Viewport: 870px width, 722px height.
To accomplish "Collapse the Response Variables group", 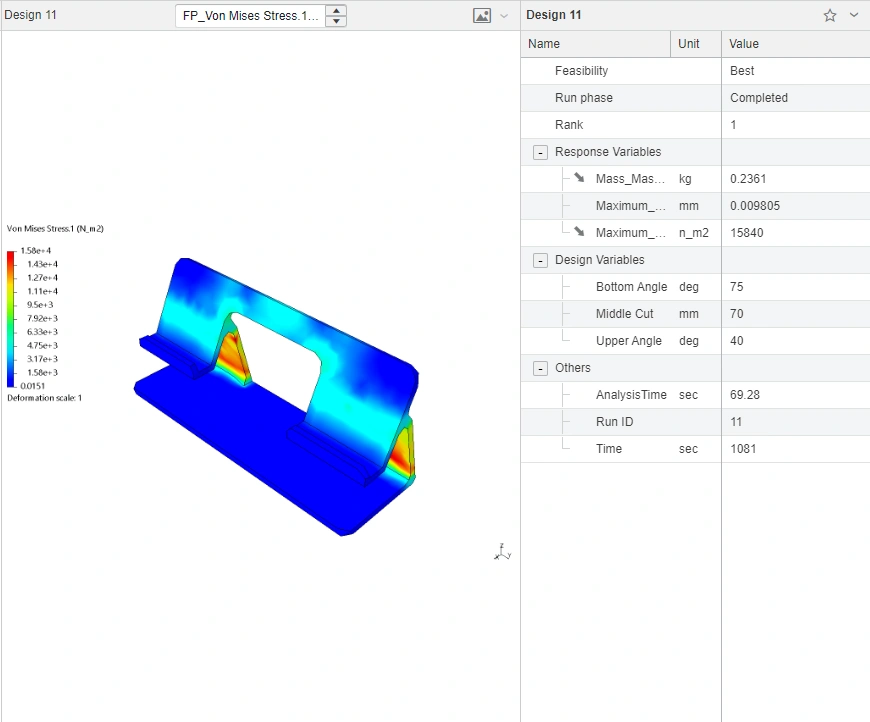I will [540, 152].
